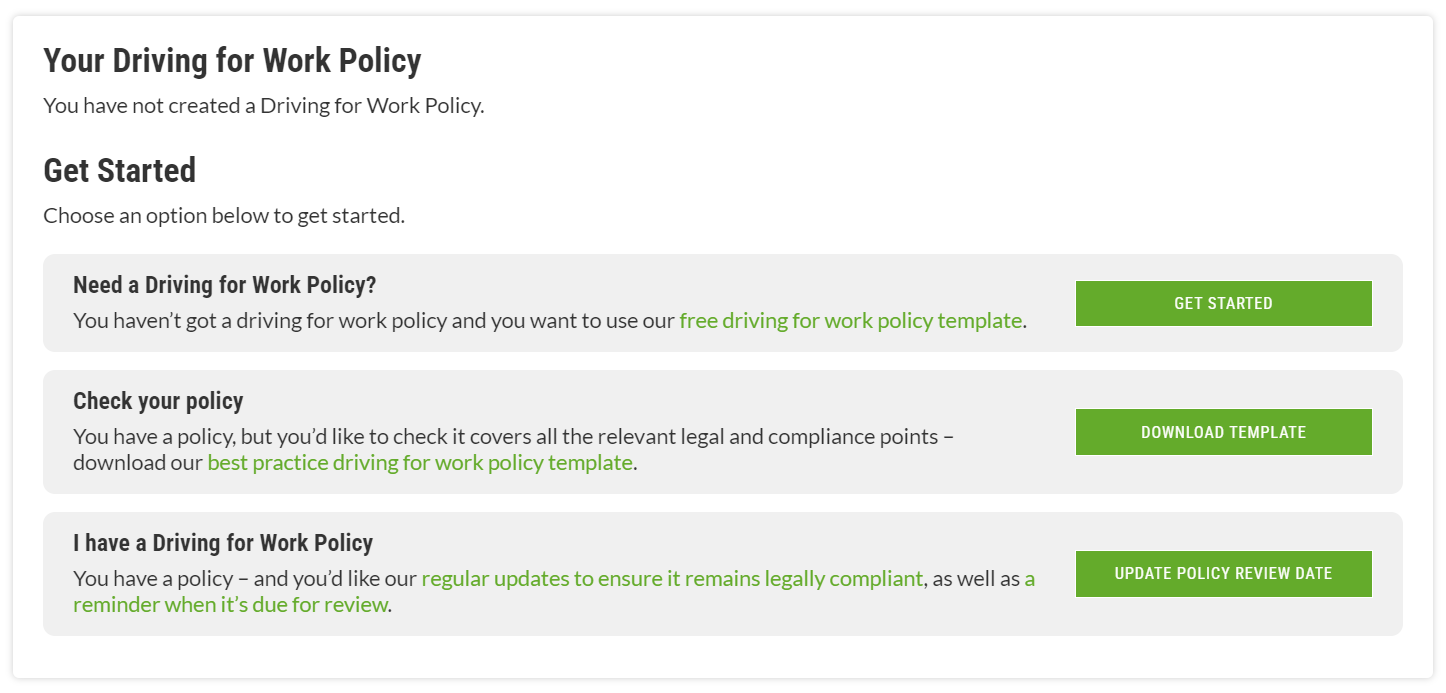Open the free driving for work policy template link
Image resolution: width=1446 pixels, height=693 pixels.
[x=850, y=320]
